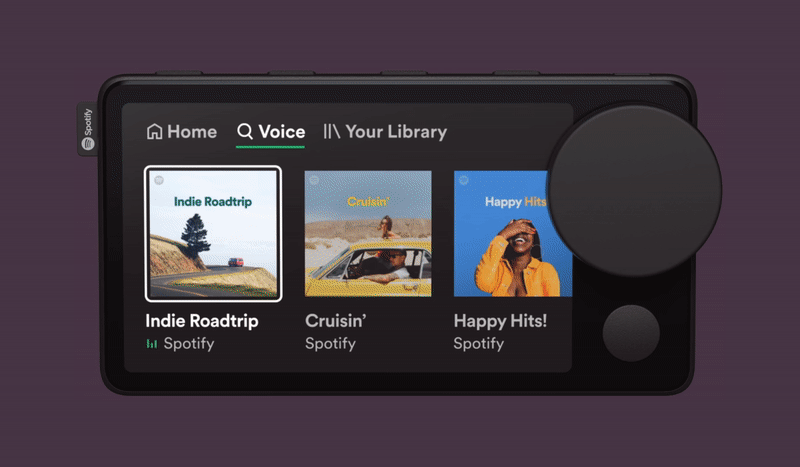Click the Spotify logo on Indie Roadtrip cover

[159, 180]
